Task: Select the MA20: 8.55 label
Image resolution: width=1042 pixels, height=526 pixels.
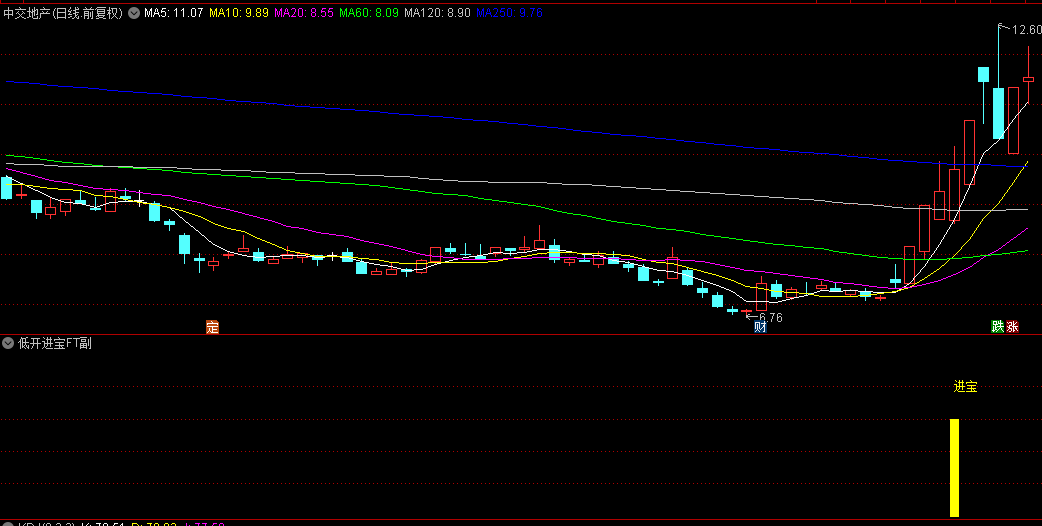Action: pos(303,13)
